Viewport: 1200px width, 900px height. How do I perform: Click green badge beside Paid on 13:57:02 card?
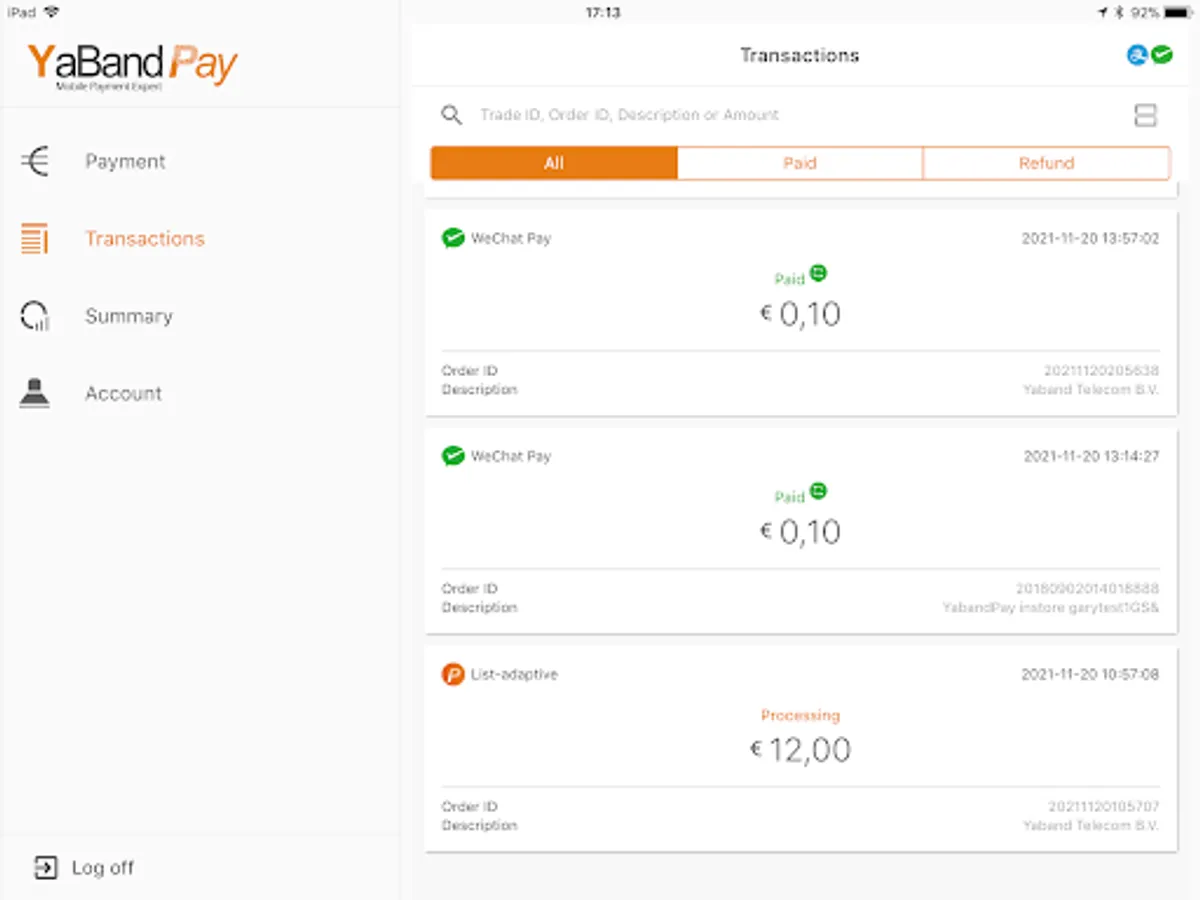coord(818,273)
